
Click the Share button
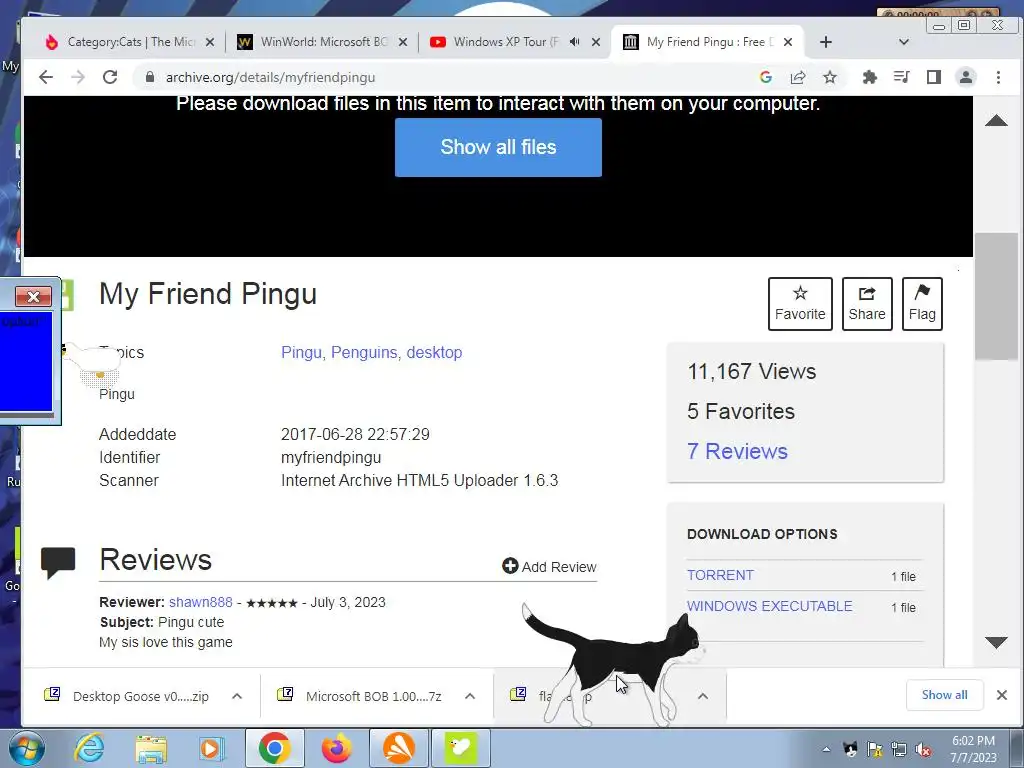(x=867, y=304)
